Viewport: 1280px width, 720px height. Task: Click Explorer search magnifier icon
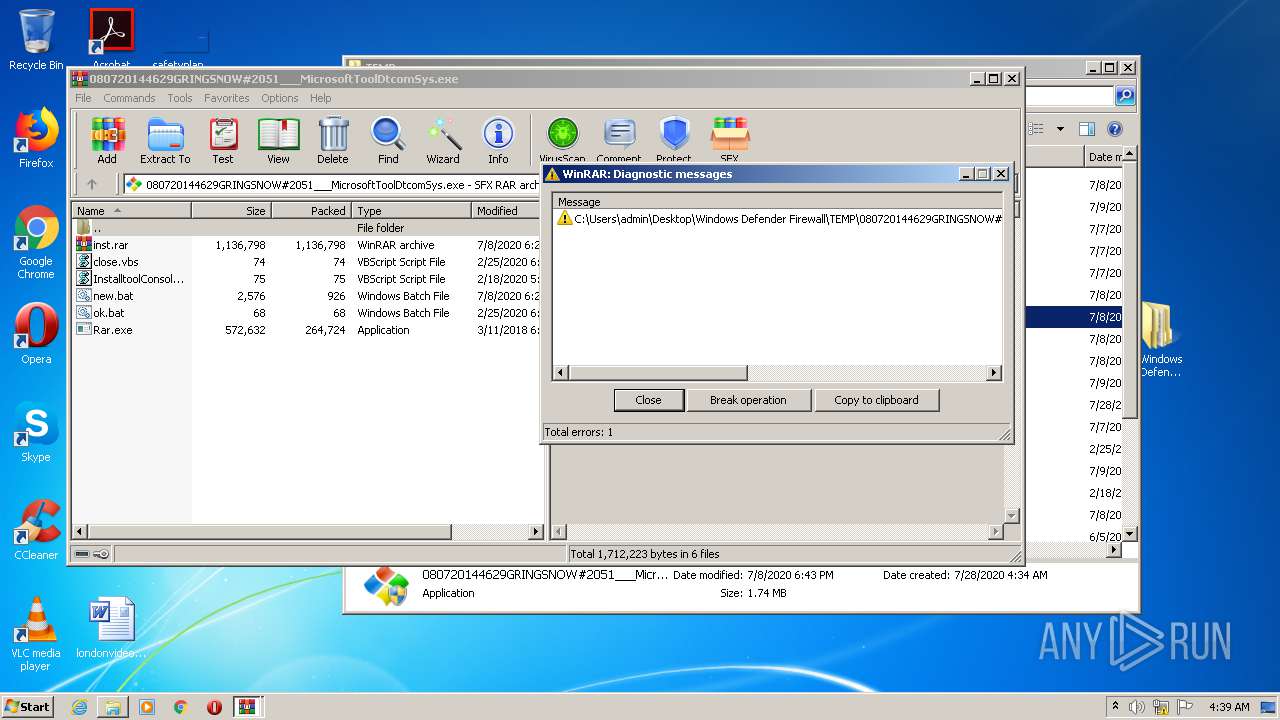[x=1125, y=96]
